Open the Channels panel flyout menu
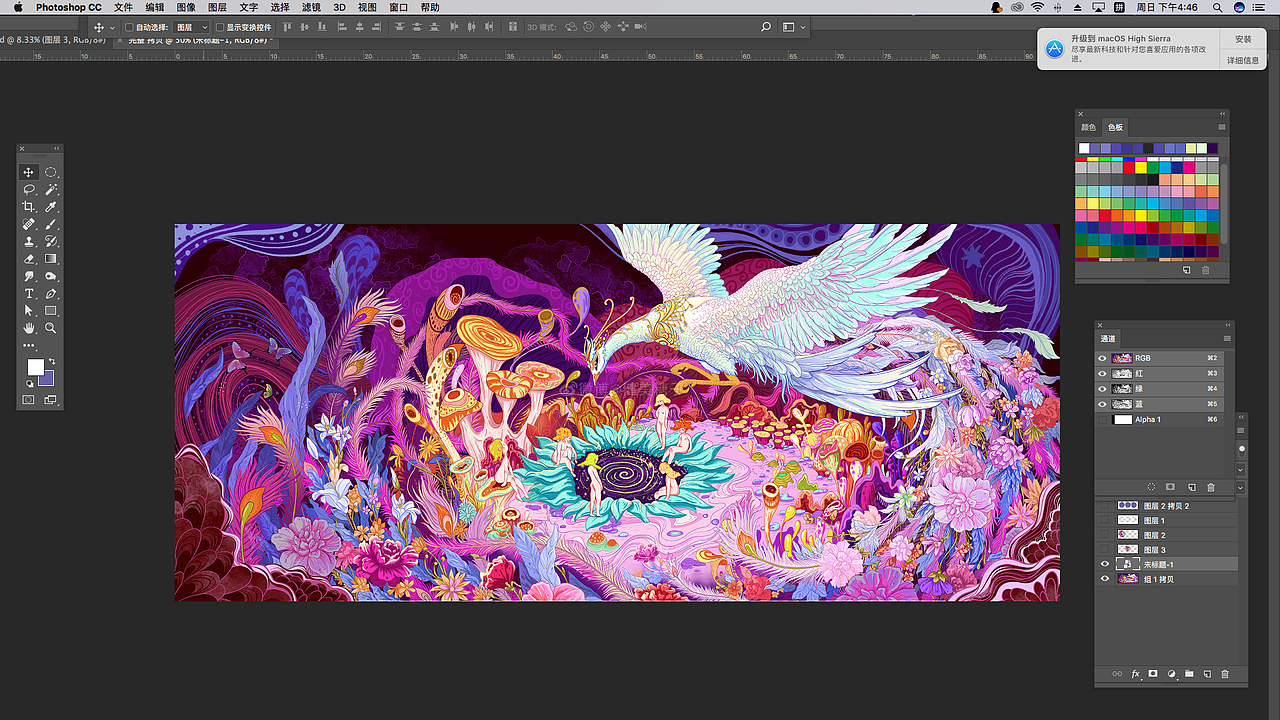Image resolution: width=1280 pixels, height=720 pixels. point(1227,338)
